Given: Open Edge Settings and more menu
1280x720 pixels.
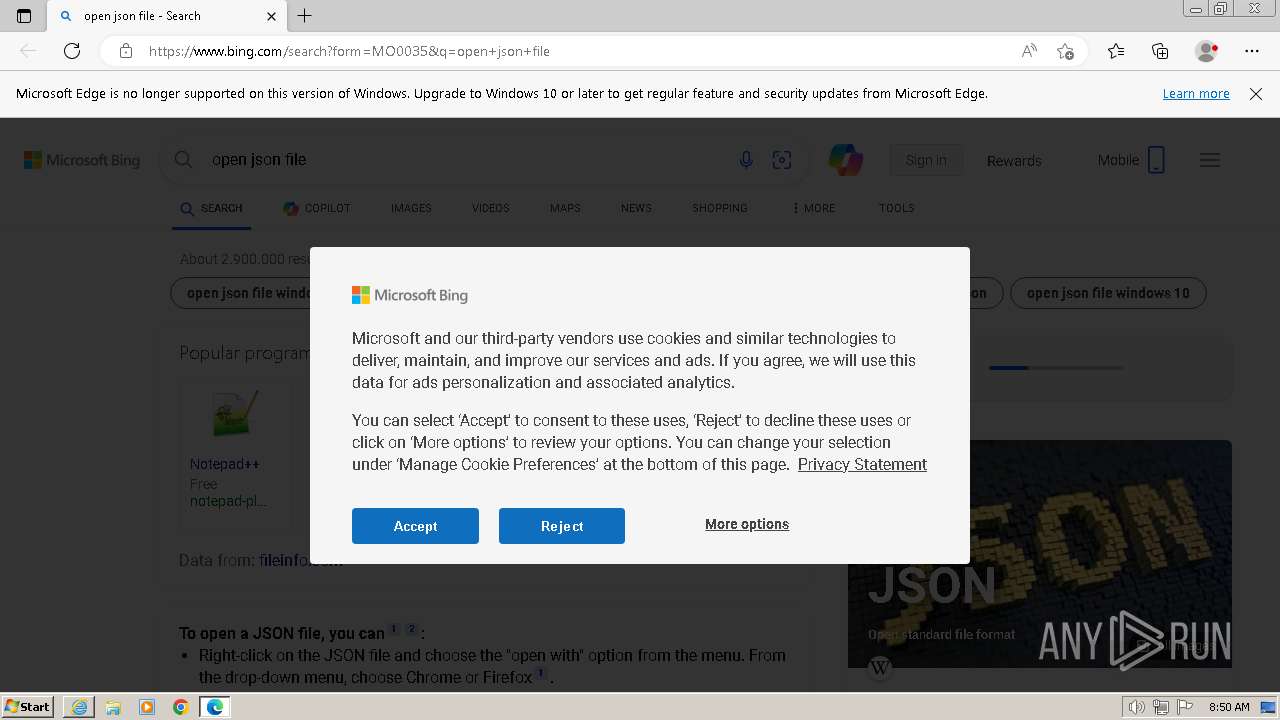Looking at the screenshot, I should [x=1252, y=51].
